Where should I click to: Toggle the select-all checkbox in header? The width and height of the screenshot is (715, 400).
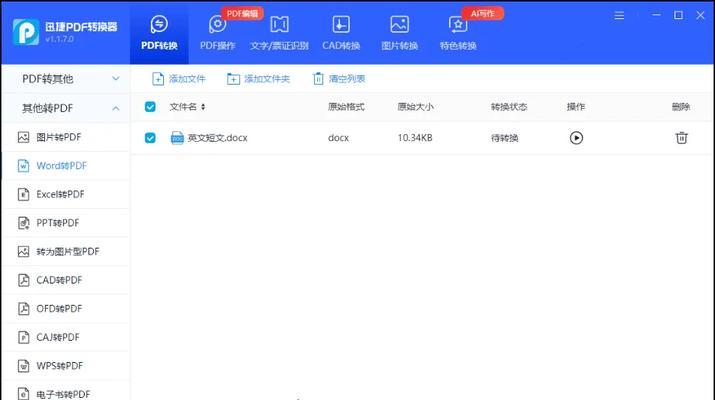(x=150, y=107)
